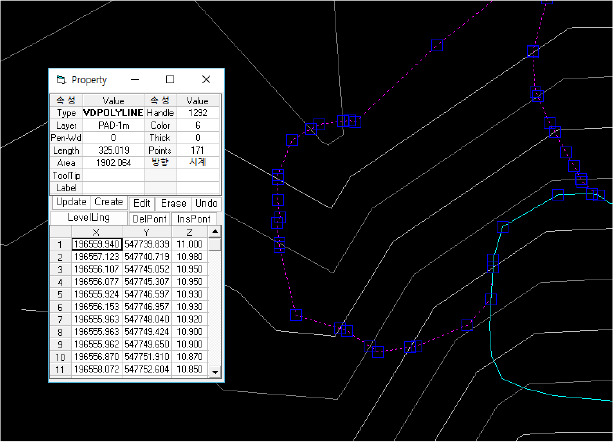Click the Edit button
Screen dimensions: 613x442
coord(142,204)
